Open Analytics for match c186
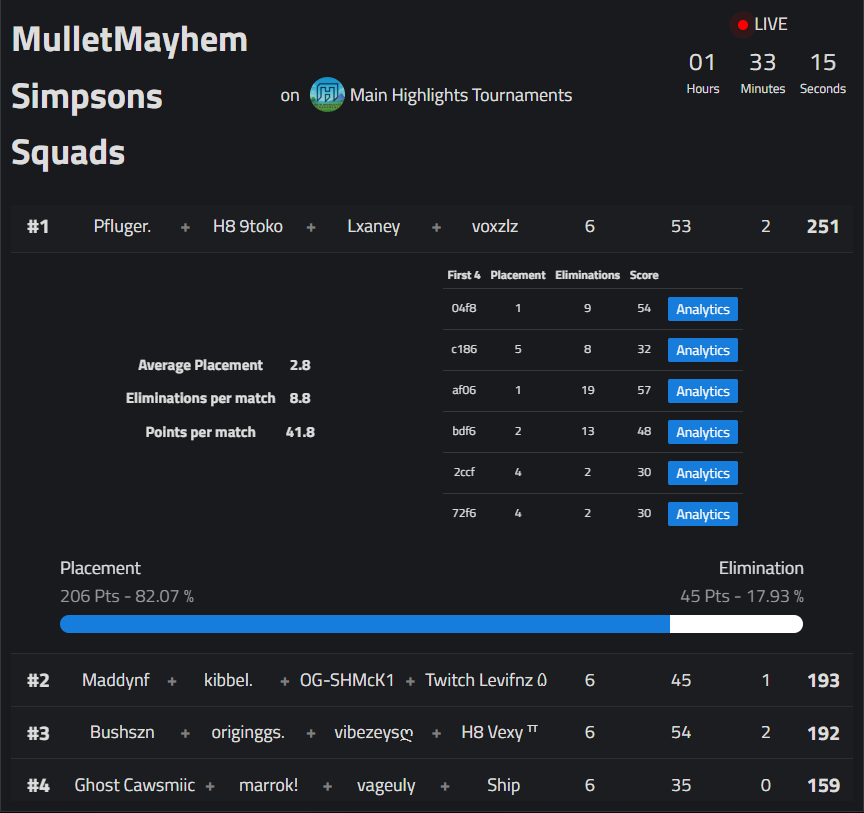Image resolution: width=864 pixels, height=813 pixels. [x=703, y=350]
